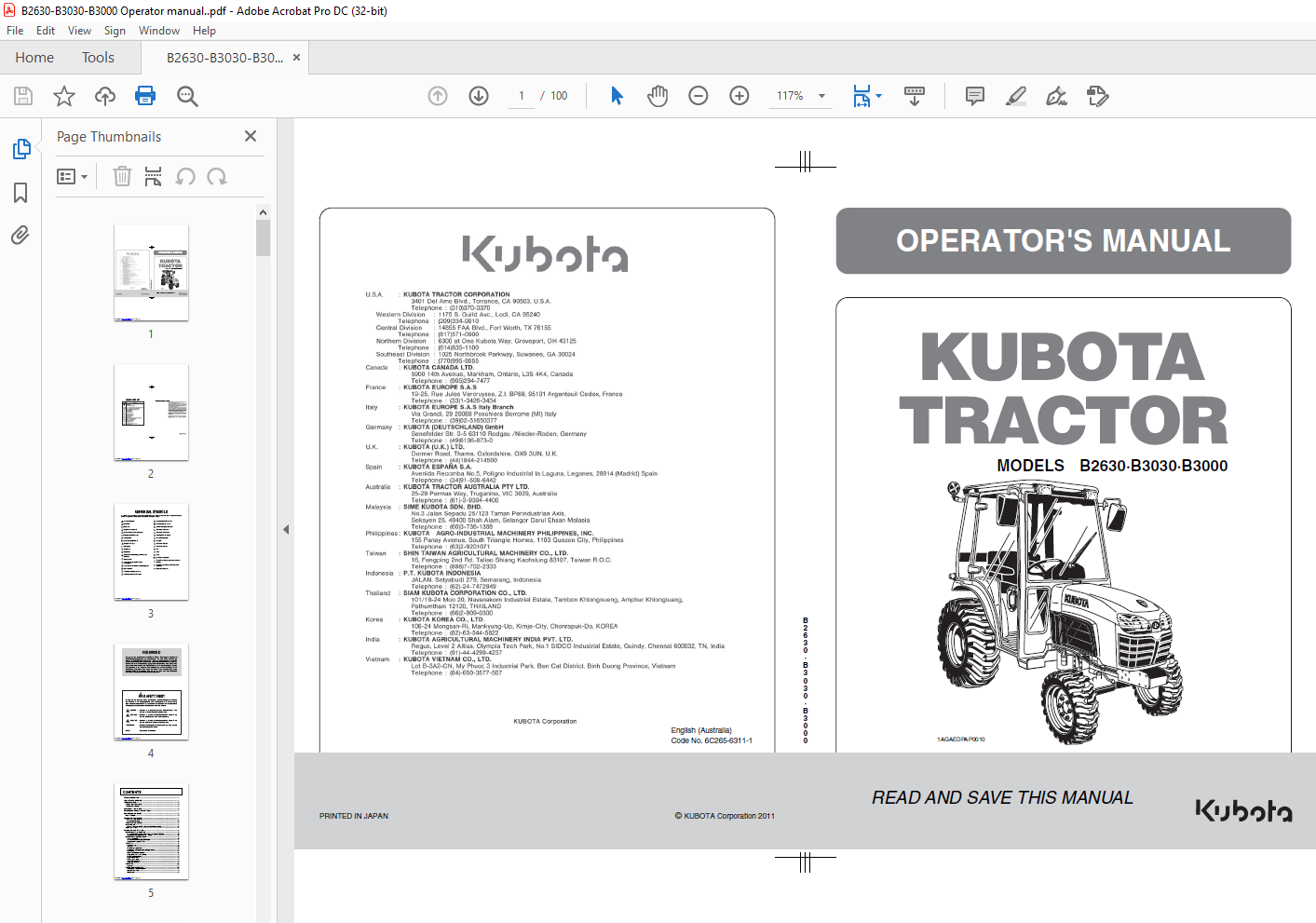Zoom in with plus icon

(739, 96)
